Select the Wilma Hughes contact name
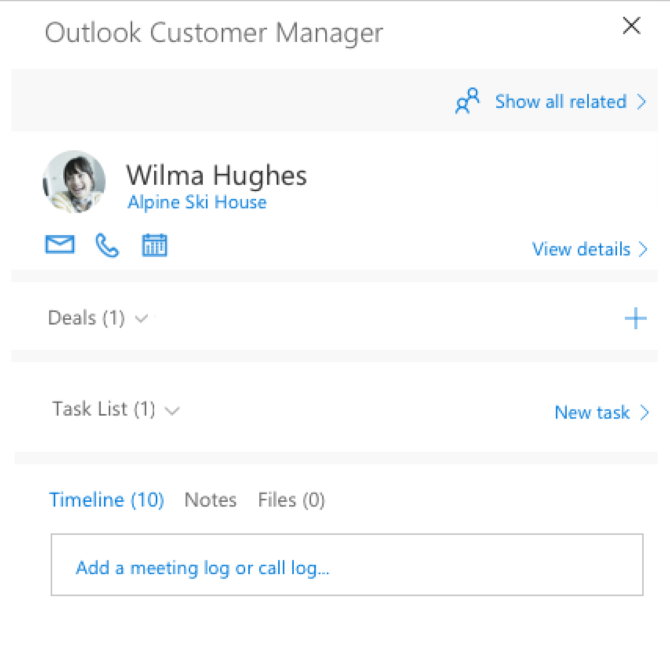The height and width of the screenshot is (650, 670). (x=216, y=176)
